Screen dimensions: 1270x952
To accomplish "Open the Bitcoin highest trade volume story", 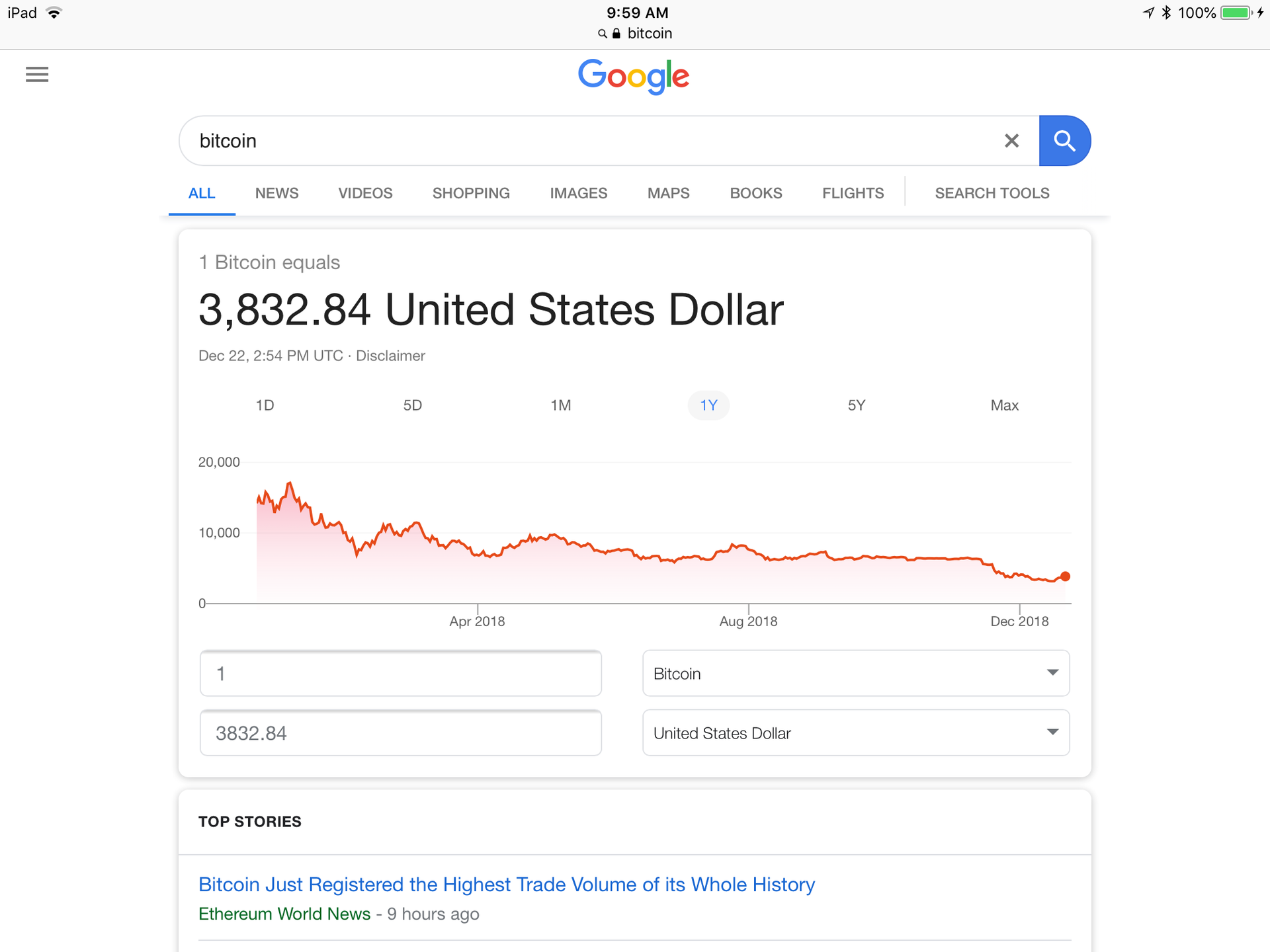I will tap(507, 885).
